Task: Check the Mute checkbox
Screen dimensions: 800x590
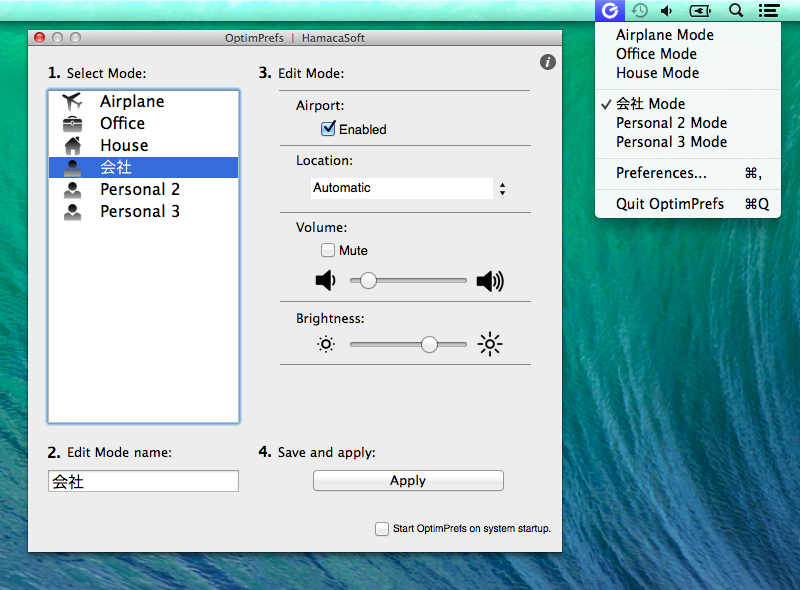Action: [328, 250]
